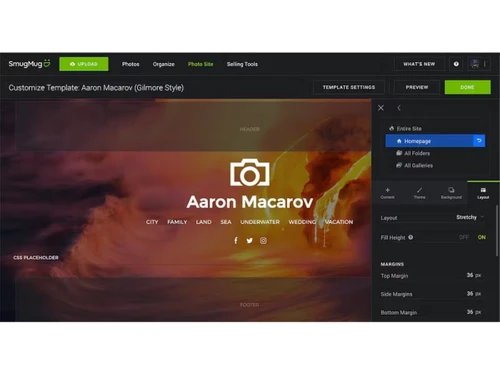
Task: Open the Organize menu
Action: pos(163,64)
